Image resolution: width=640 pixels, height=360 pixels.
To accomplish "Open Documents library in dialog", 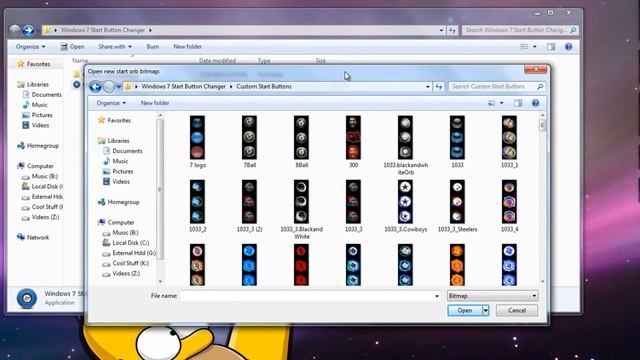I will pos(123,151).
